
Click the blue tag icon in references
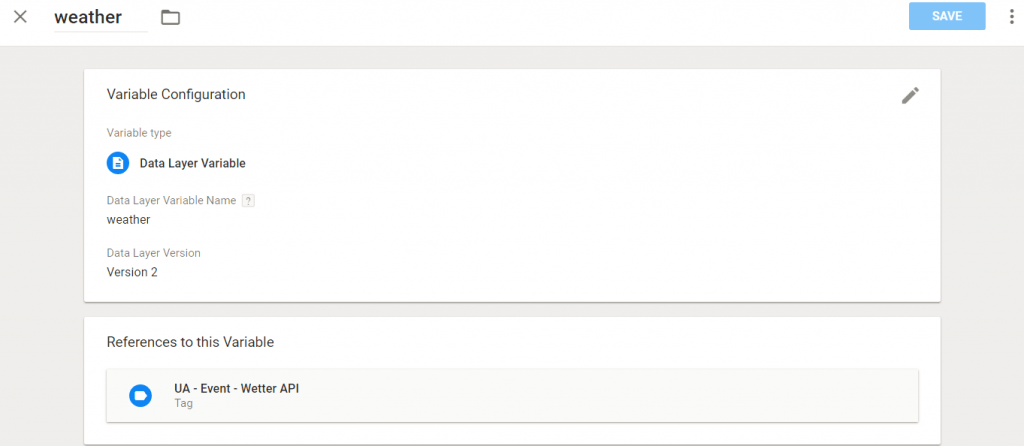(x=140, y=396)
